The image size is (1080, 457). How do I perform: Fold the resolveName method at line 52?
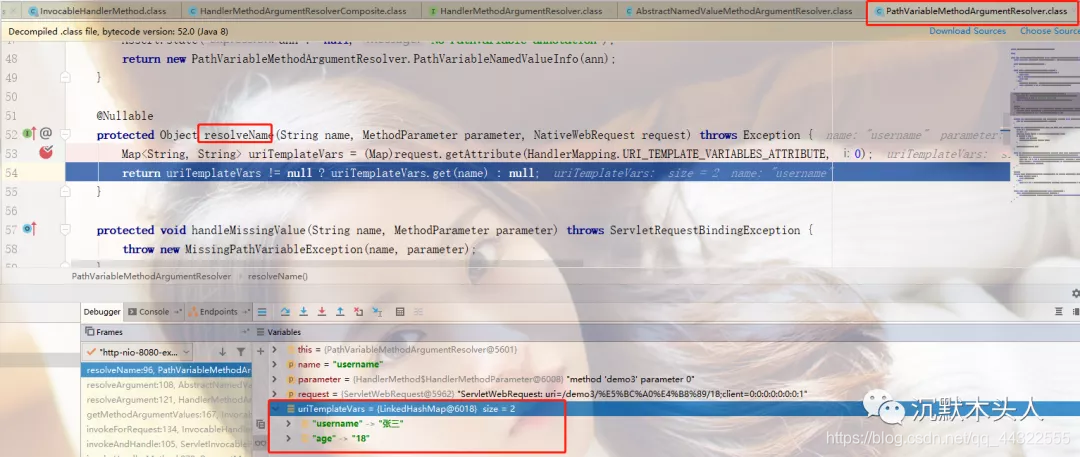[65, 134]
